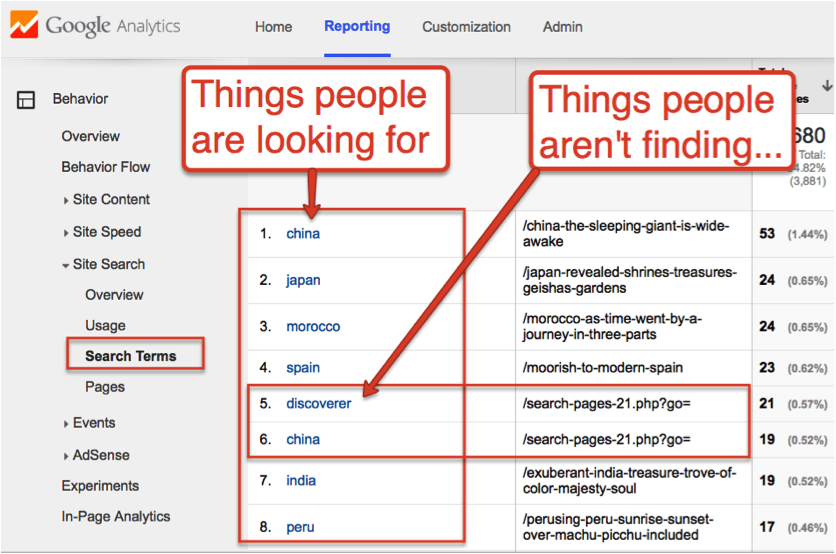
Task: Open the Home tab
Action: coord(274,27)
